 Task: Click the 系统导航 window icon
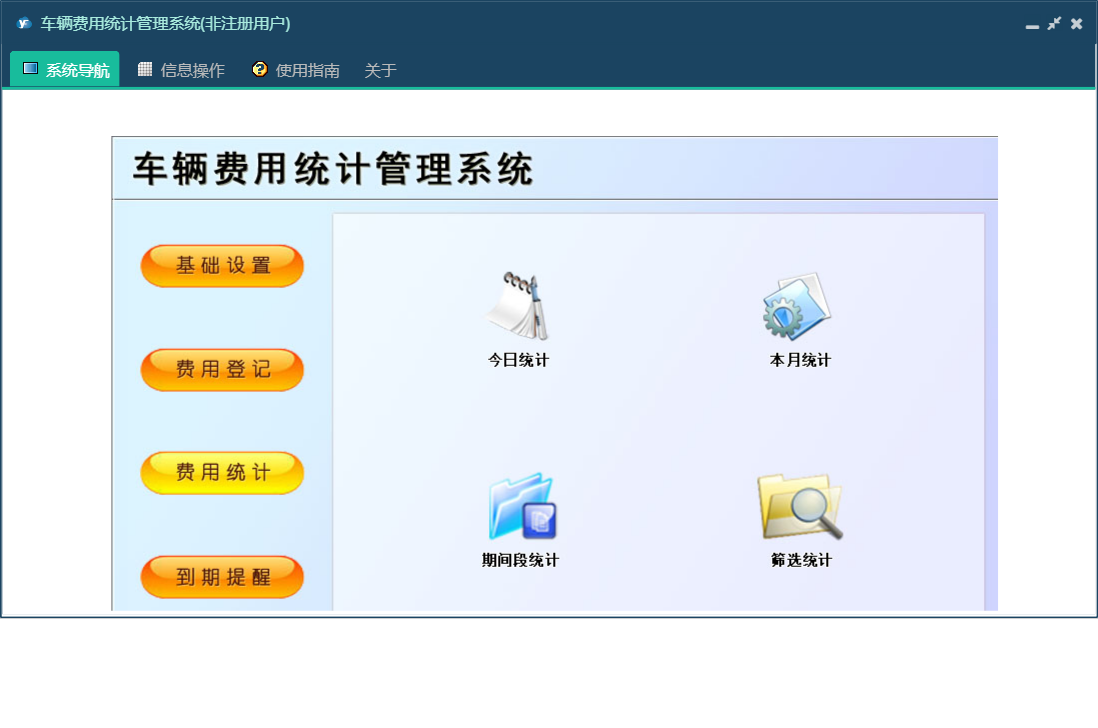tap(30, 68)
